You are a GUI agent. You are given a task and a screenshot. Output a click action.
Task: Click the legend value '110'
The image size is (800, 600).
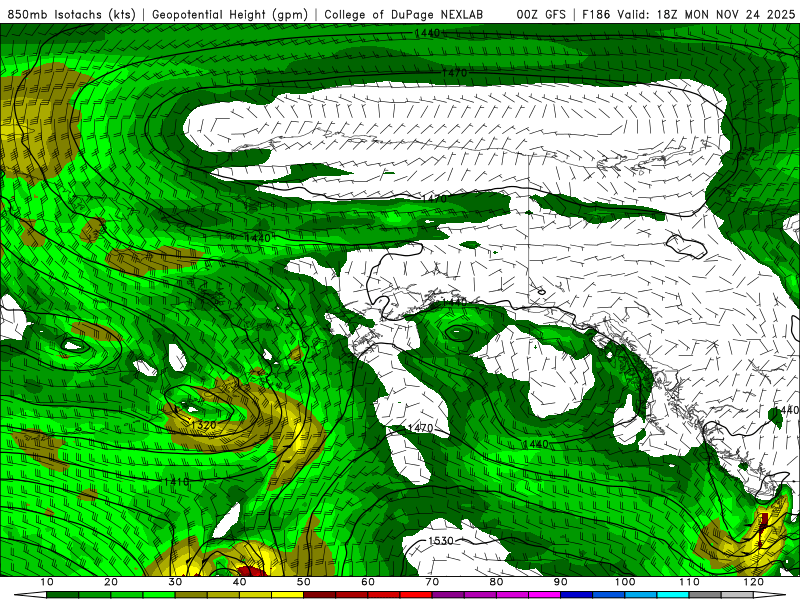coord(689,582)
